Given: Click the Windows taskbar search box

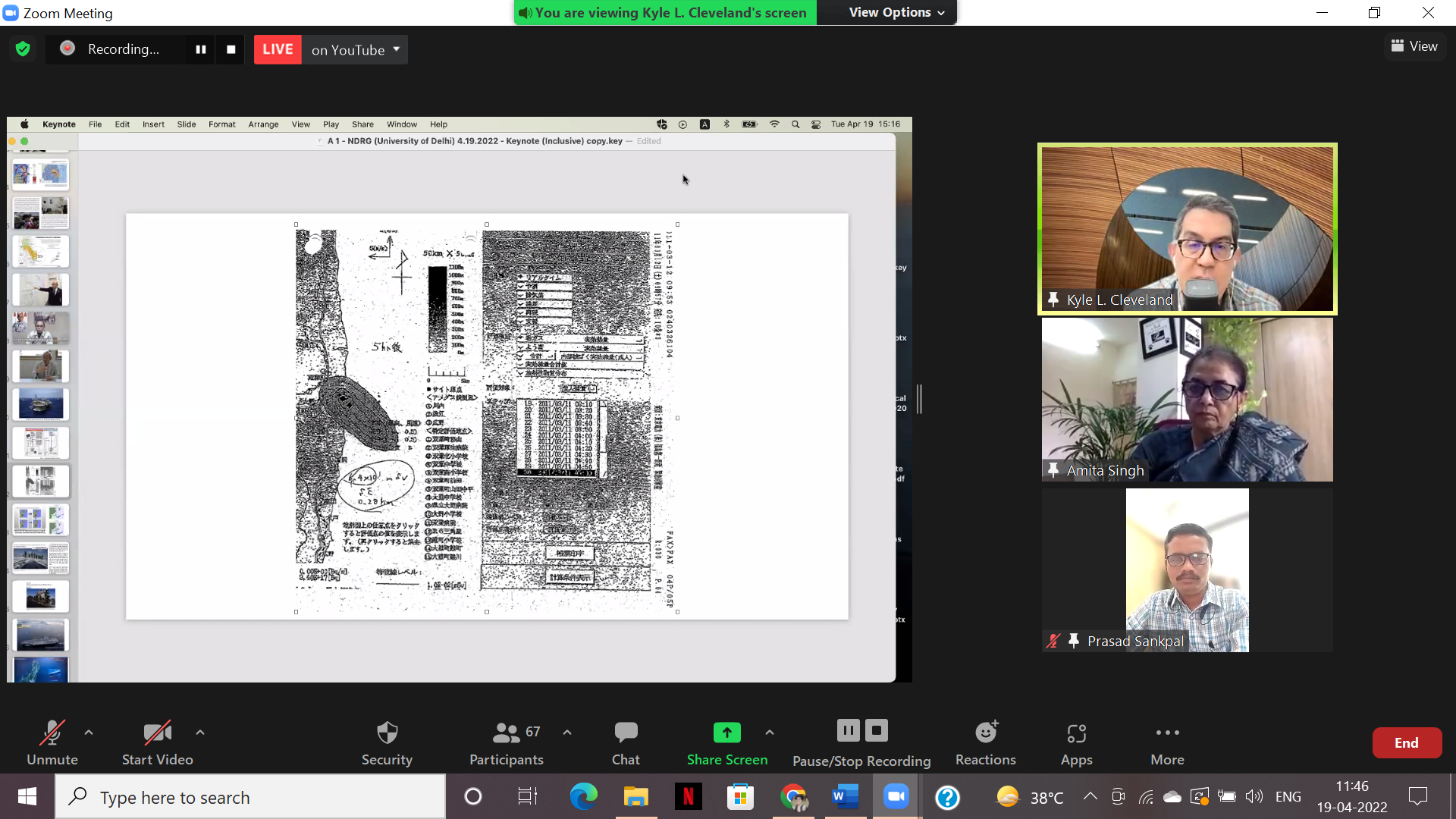Looking at the screenshot, I should 250,797.
